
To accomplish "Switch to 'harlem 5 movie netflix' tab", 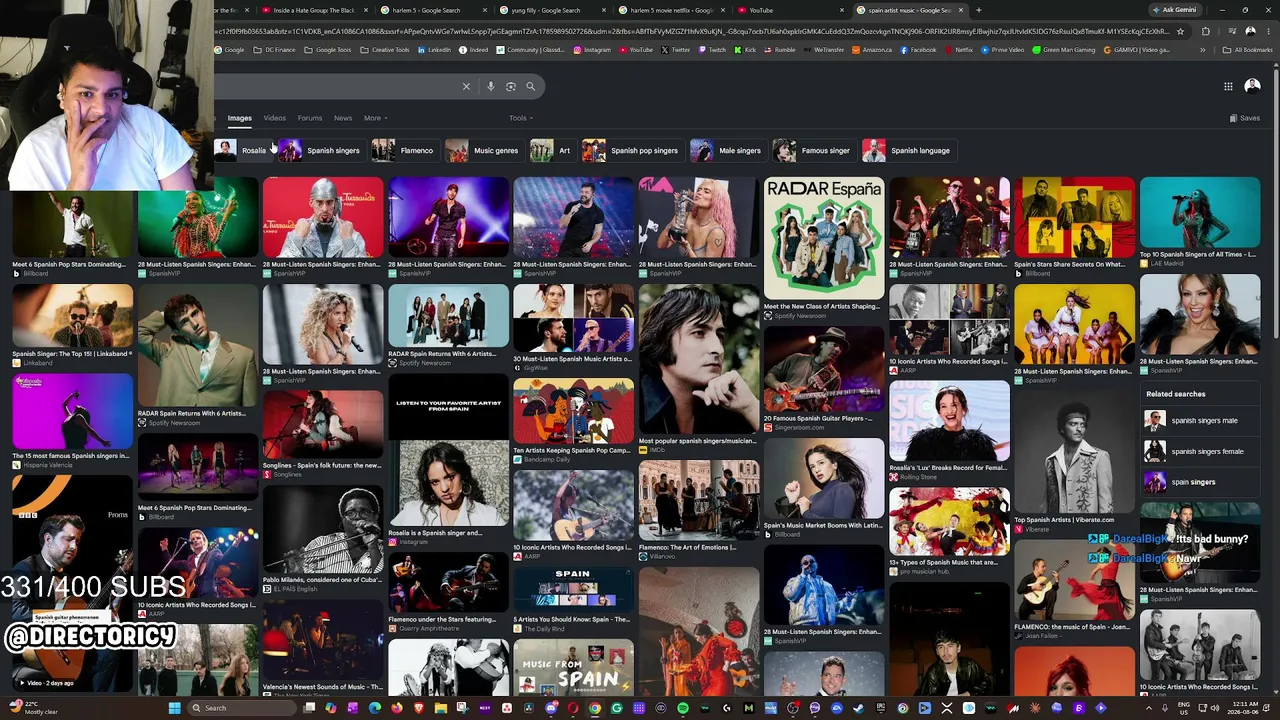I will click(x=670, y=10).
